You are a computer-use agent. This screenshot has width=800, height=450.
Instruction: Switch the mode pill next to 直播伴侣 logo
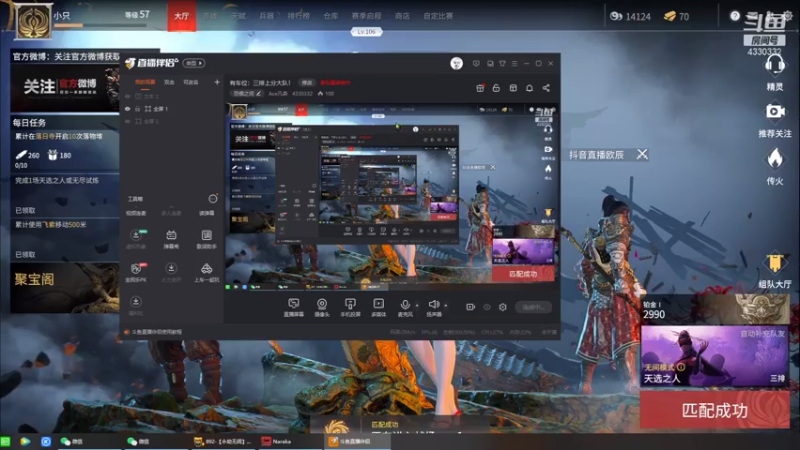click(x=194, y=63)
